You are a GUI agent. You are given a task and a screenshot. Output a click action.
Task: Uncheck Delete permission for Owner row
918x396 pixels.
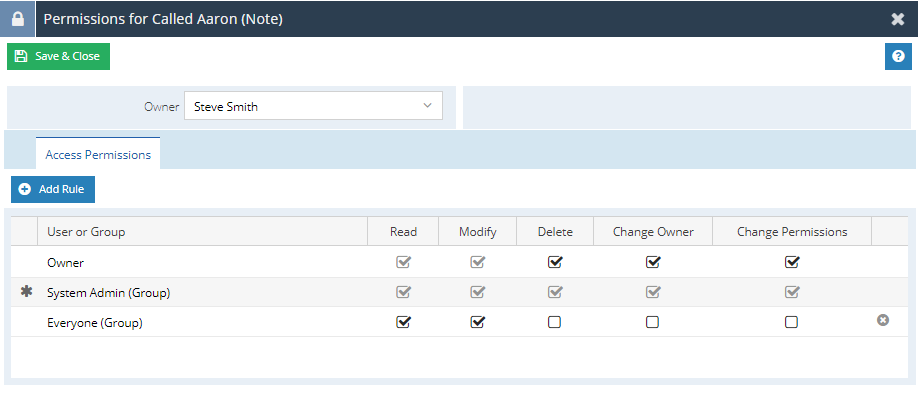(555, 262)
